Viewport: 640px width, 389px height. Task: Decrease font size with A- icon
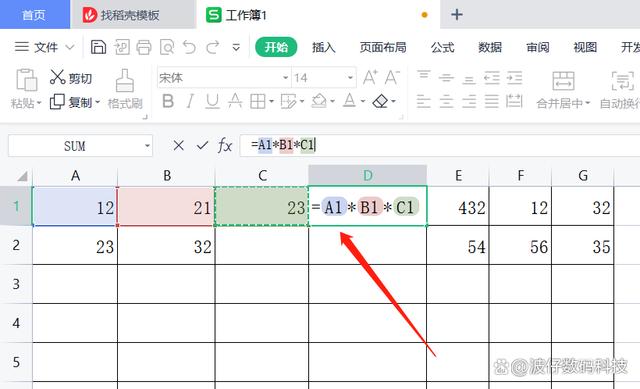392,78
